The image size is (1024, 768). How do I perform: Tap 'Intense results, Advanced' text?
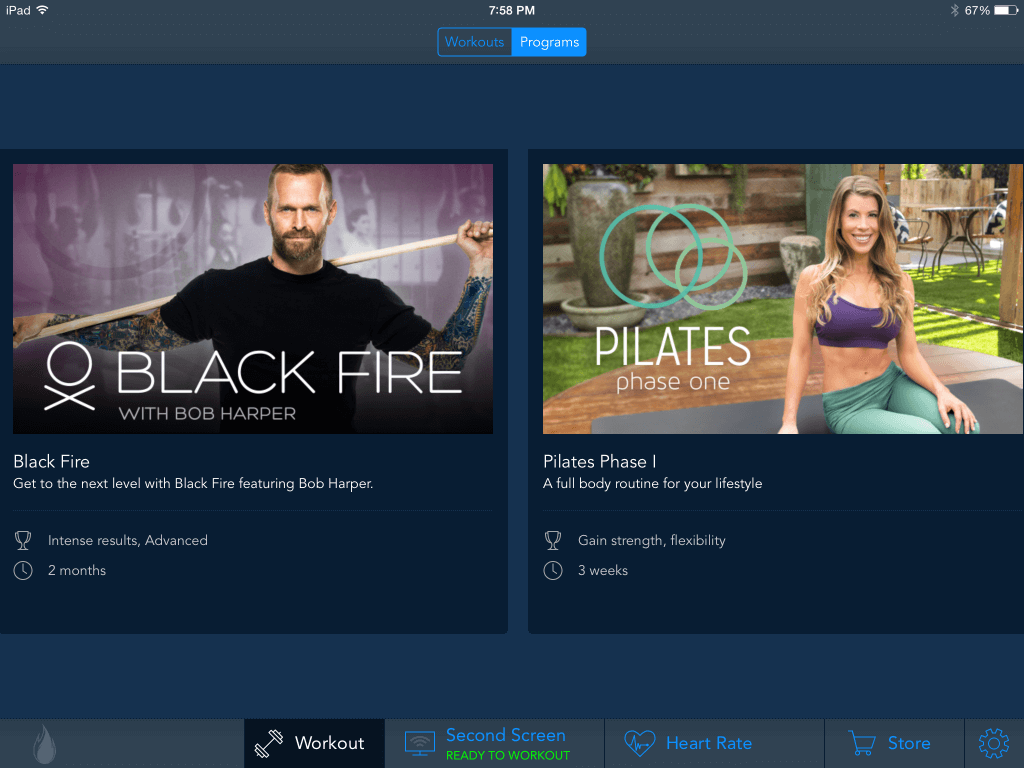(x=127, y=540)
